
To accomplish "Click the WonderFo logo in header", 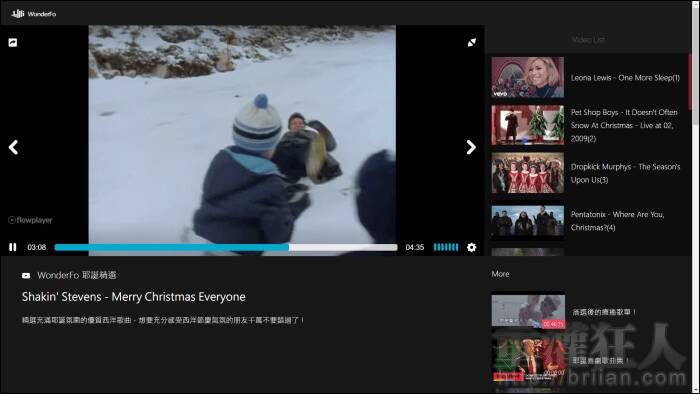I will tap(33, 14).
